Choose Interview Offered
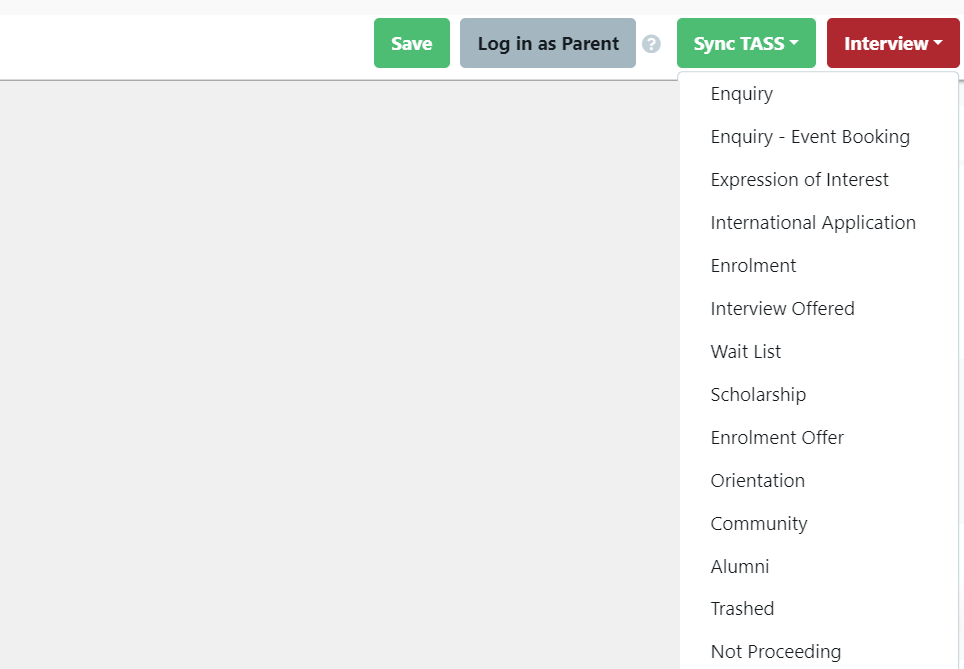Viewport: 964px width, 669px height. tap(782, 308)
